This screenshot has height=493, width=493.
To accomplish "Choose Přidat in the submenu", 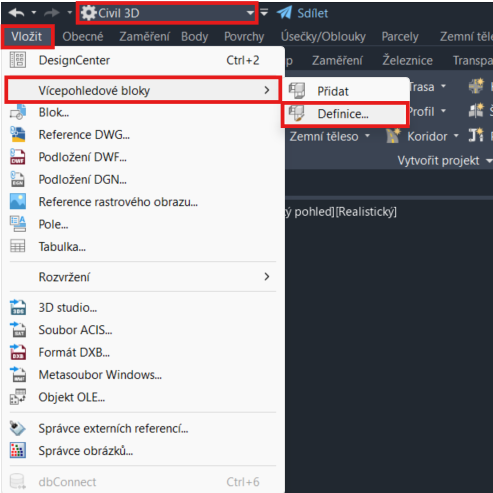I will (x=345, y=91).
